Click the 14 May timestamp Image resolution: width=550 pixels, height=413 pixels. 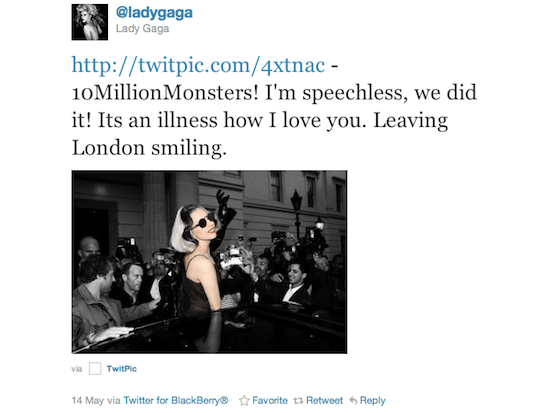pyautogui.click(x=88, y=400)
